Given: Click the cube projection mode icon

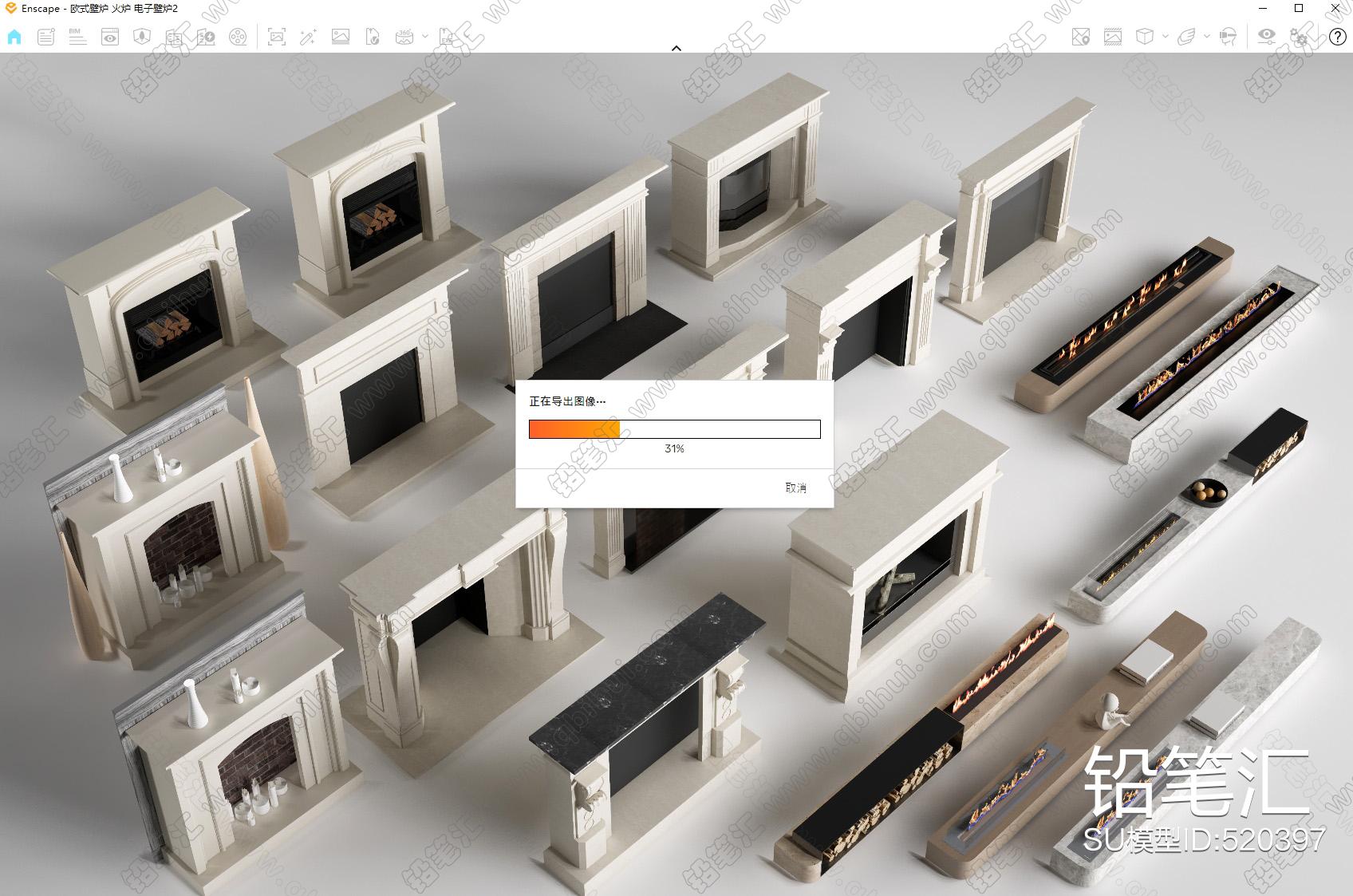Looking at the screenshot, I should point(1145,37).
